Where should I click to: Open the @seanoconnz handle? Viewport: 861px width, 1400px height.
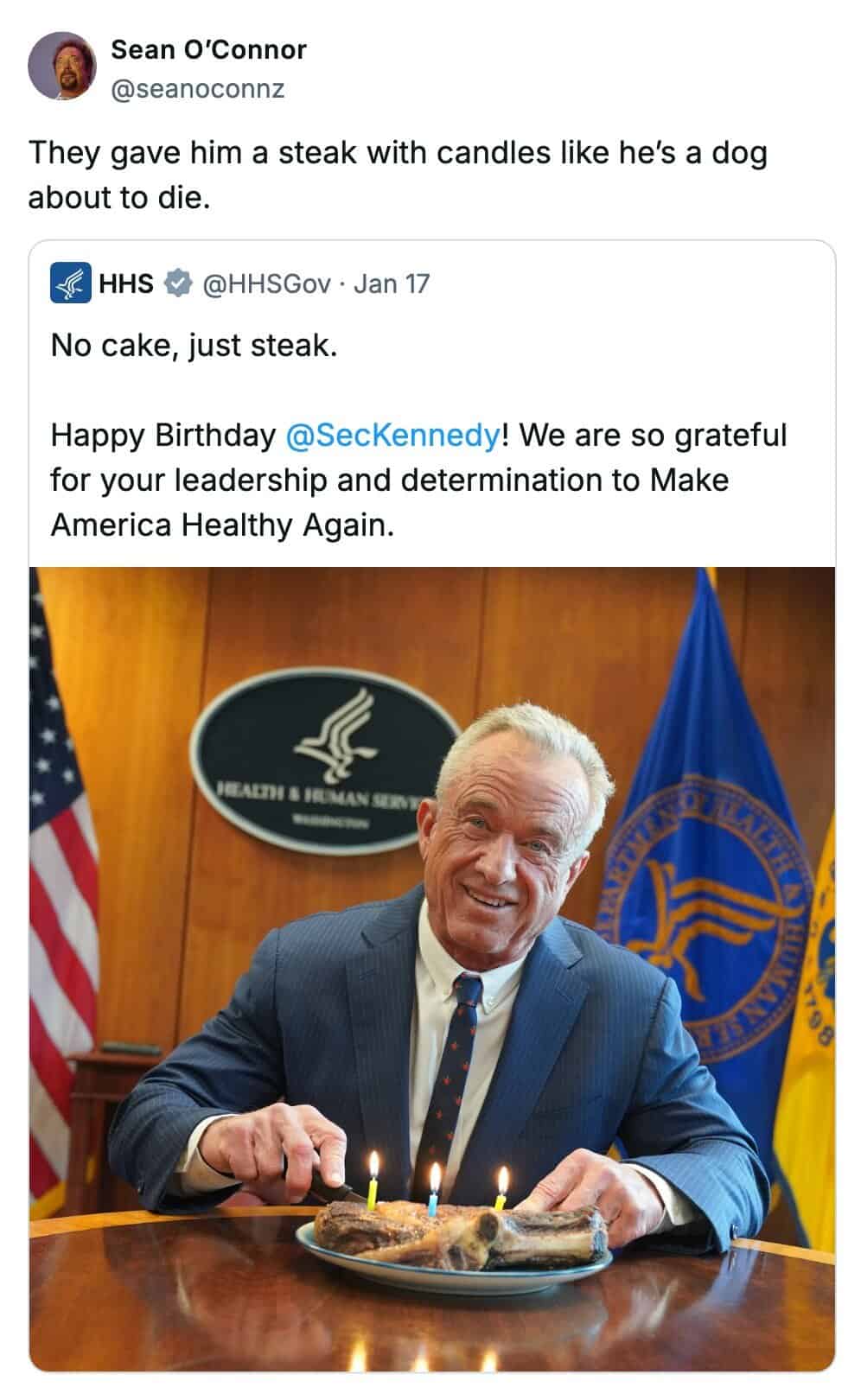[198, 89]
